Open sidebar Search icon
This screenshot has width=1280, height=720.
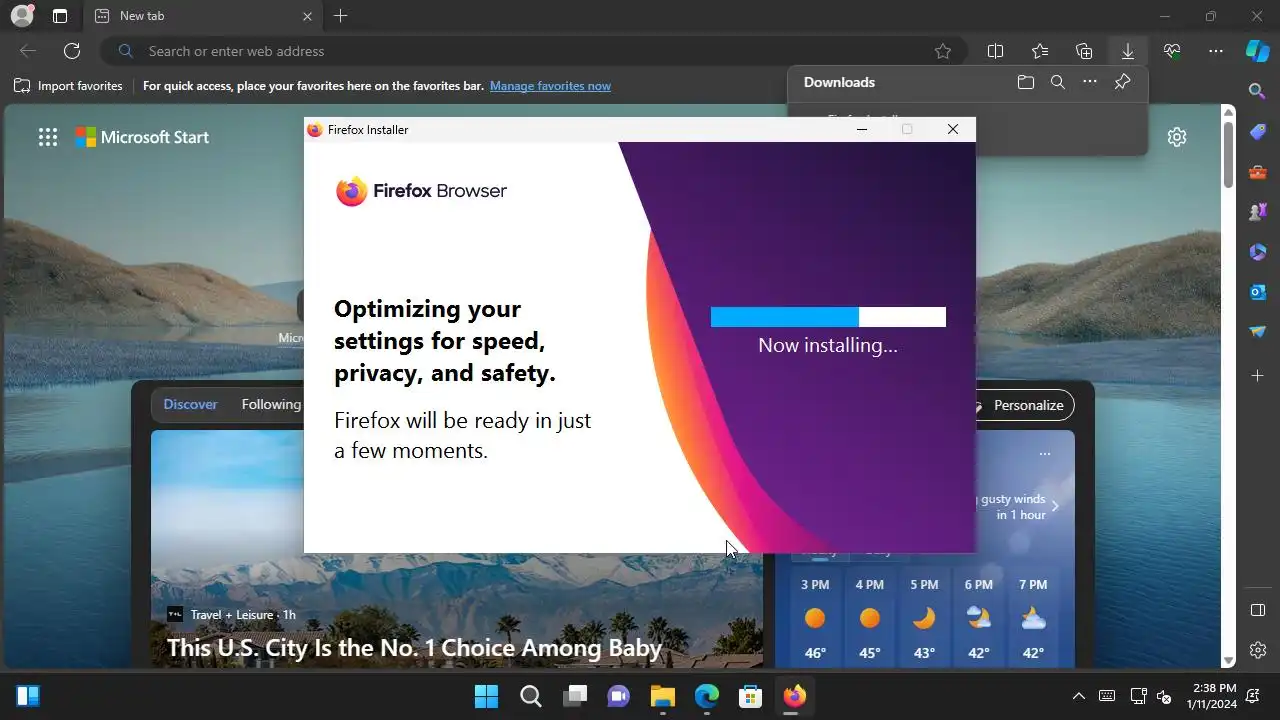point(1258,91)
